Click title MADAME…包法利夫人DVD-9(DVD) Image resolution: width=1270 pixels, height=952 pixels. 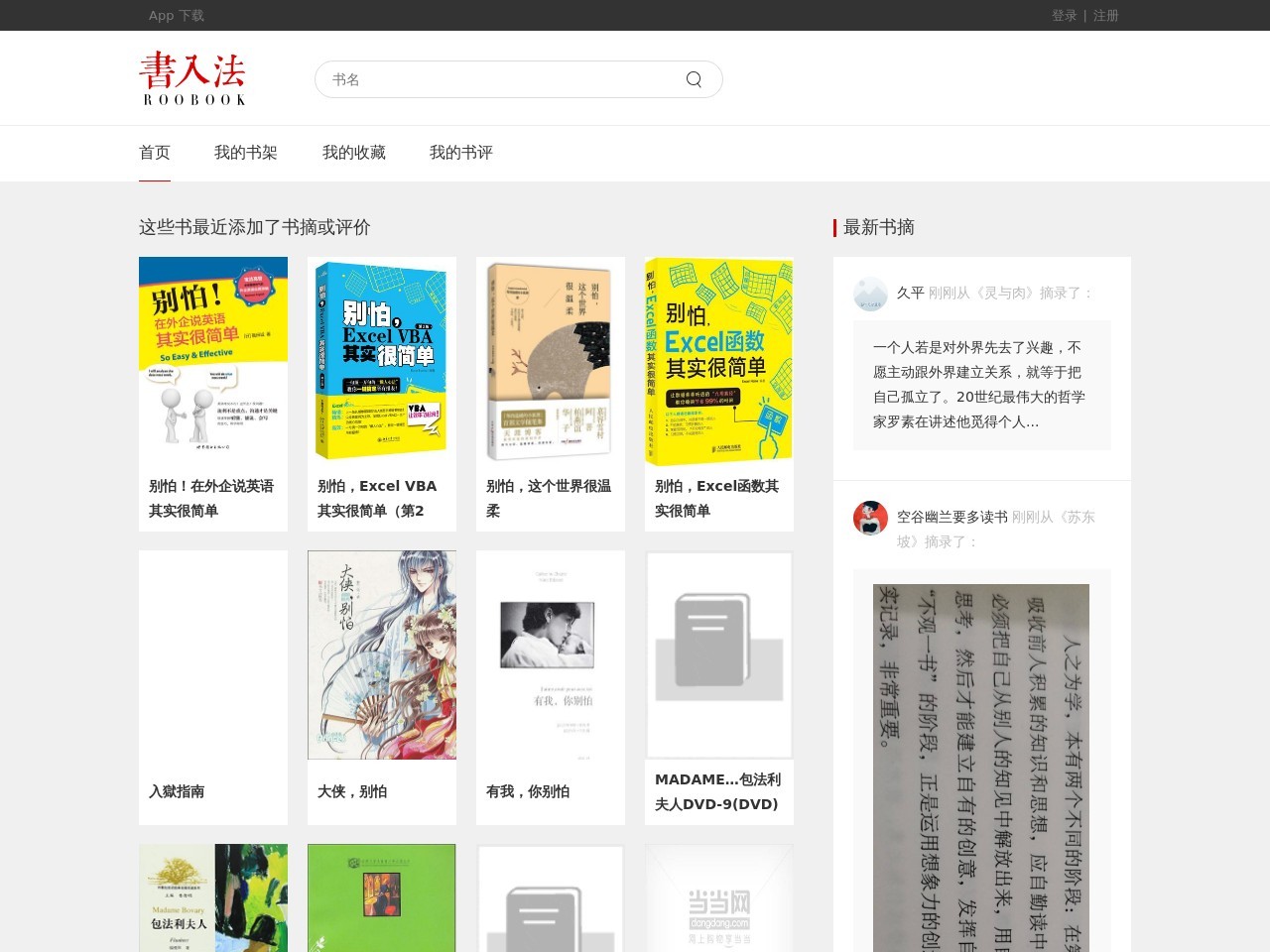[718, 792]
